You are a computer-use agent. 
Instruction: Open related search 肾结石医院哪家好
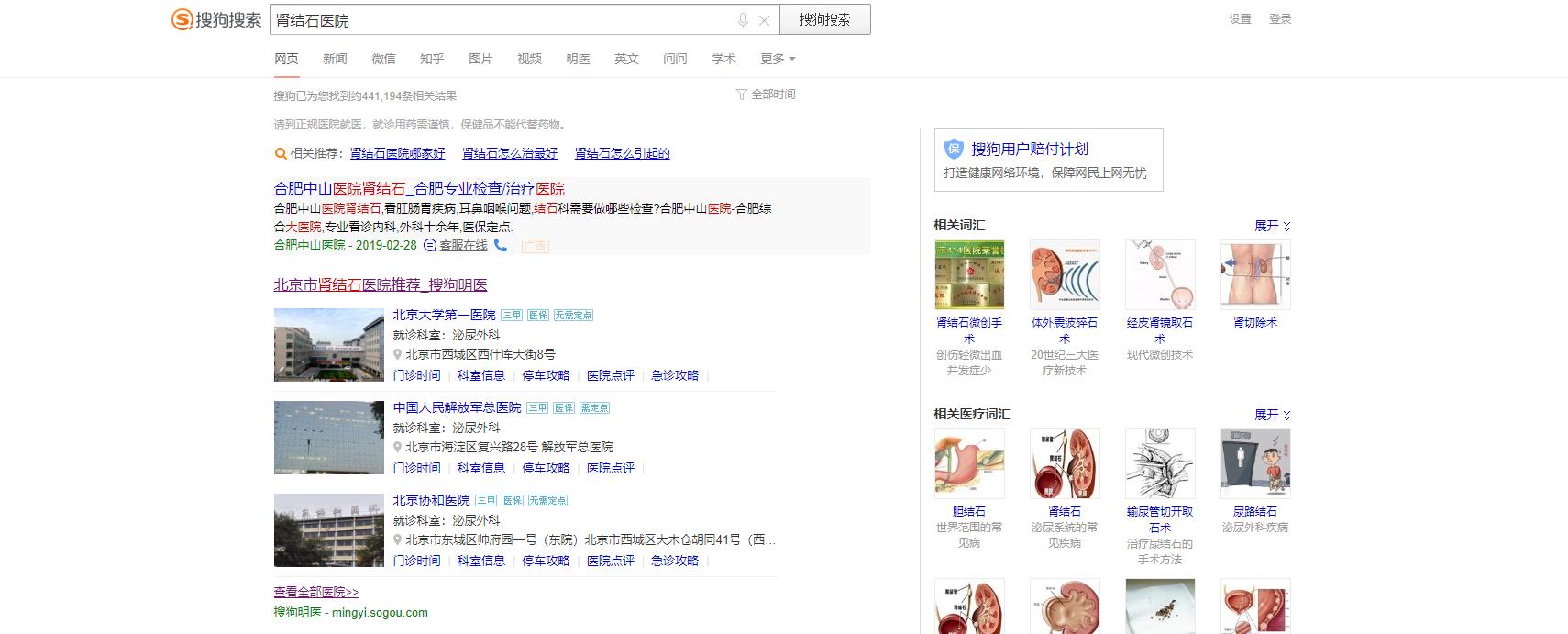pos(397,153)
